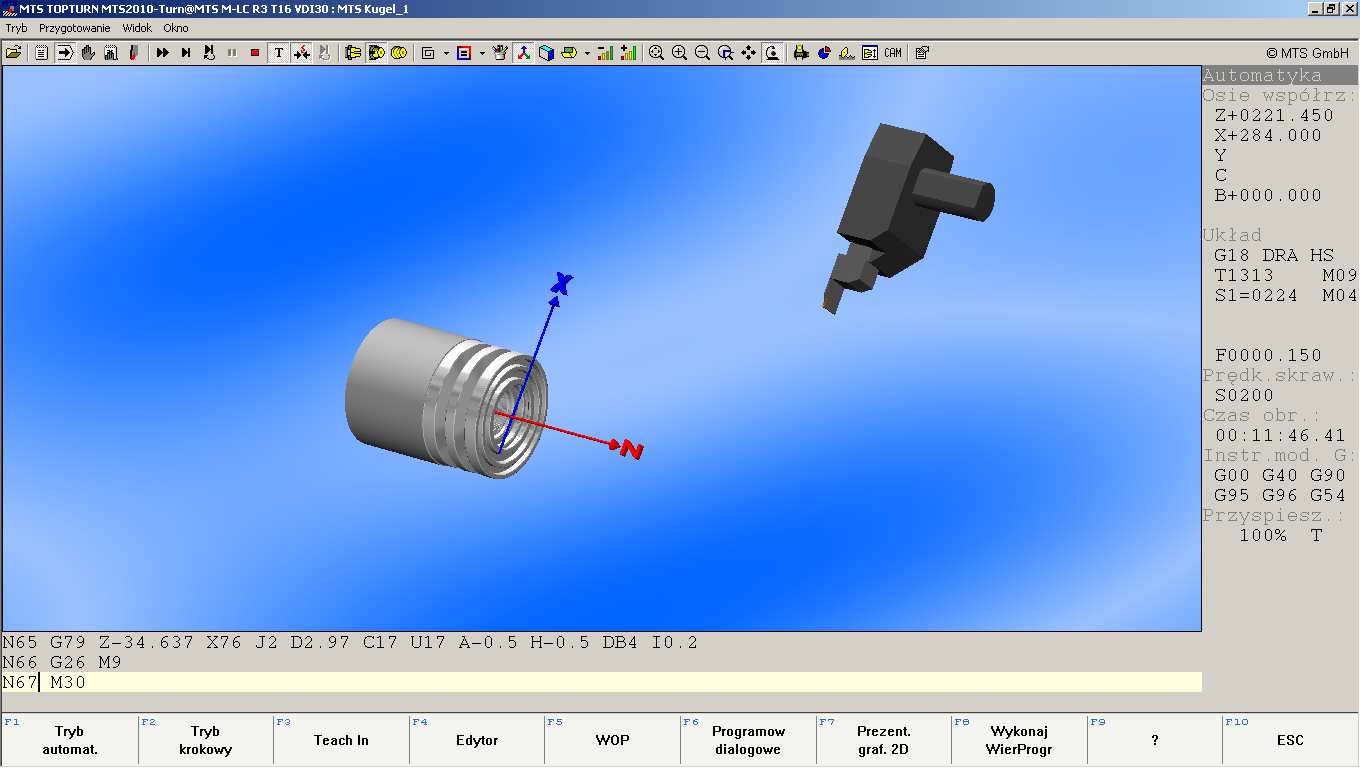Toggle the yellow chuck view icon

coord(376,53)
